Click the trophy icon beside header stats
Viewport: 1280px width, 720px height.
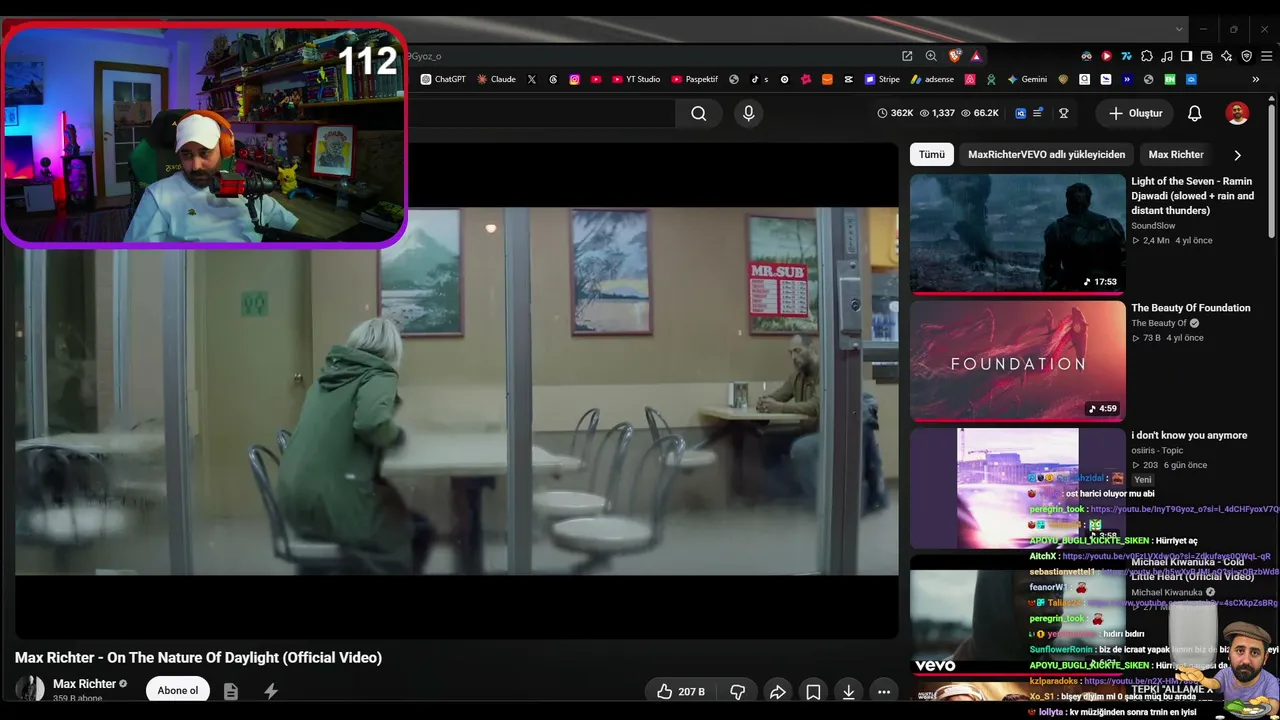(1064, 114)
